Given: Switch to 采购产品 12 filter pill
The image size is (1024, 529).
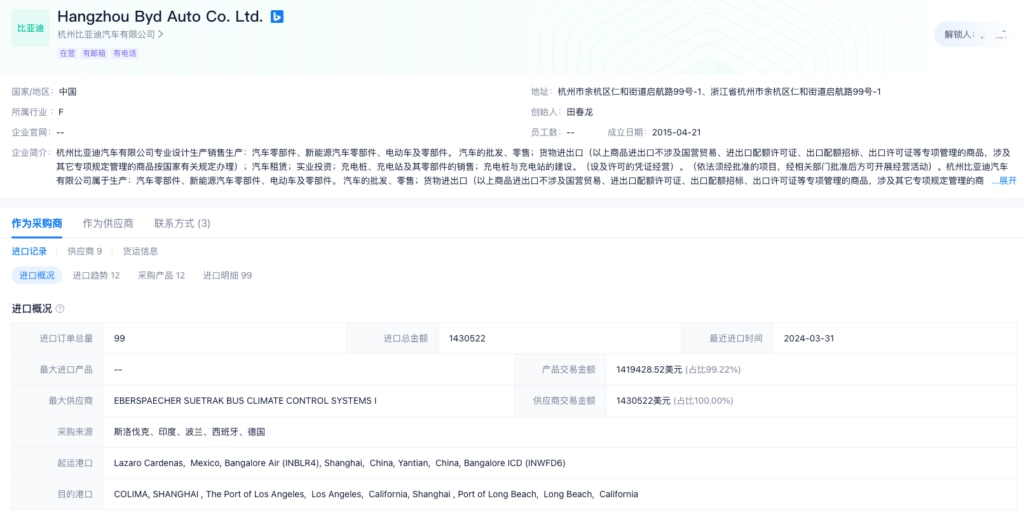Looking at the screenshot, I should click(161, 275).
